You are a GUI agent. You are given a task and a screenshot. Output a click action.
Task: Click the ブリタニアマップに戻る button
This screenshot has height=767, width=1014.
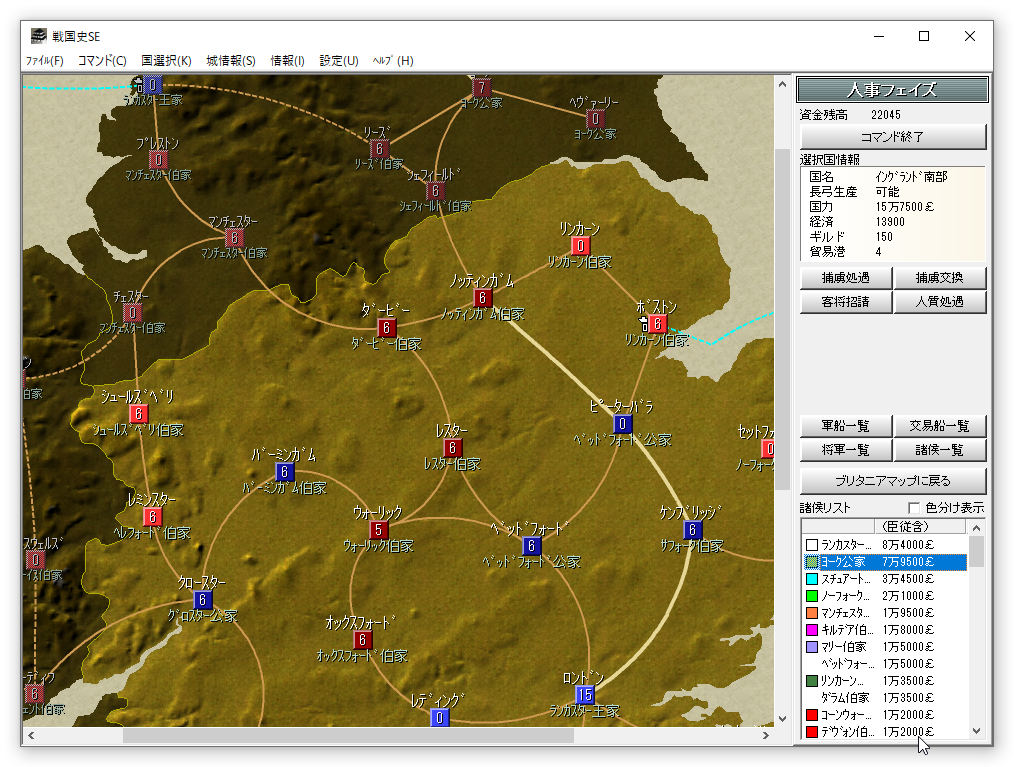[893, 480]
